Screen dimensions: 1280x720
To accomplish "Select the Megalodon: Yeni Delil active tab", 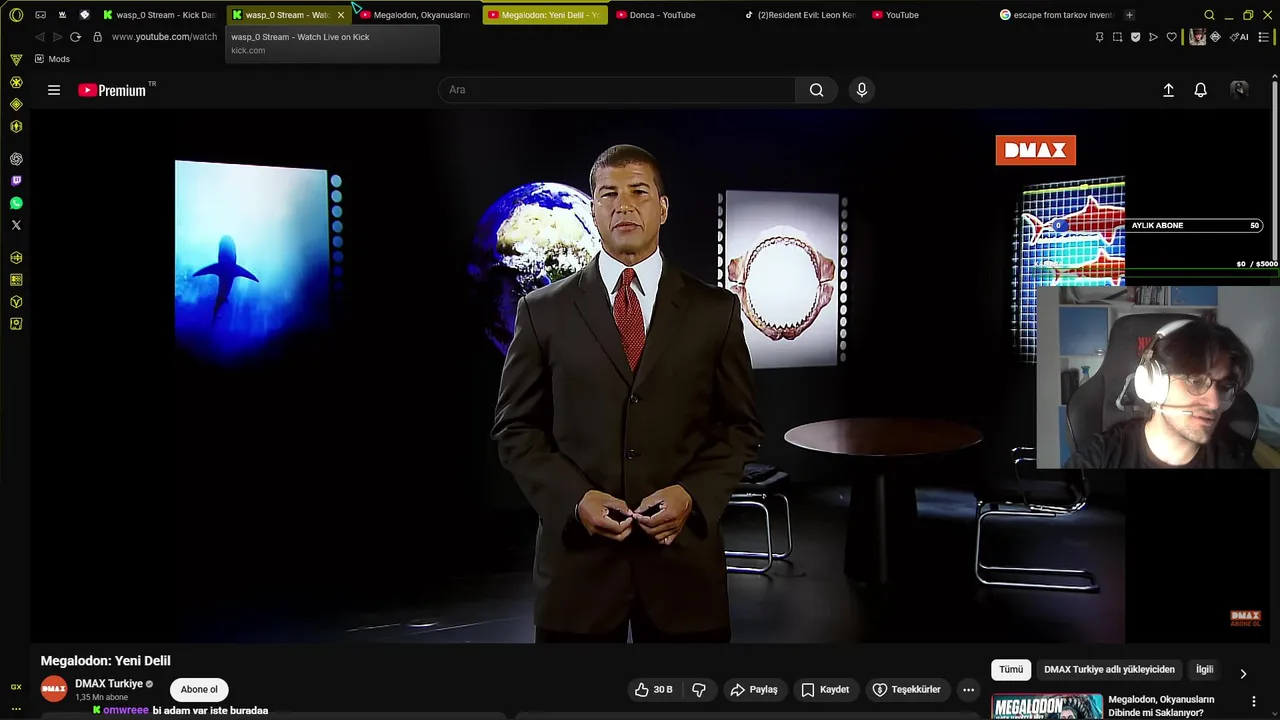I will (544, 15).
